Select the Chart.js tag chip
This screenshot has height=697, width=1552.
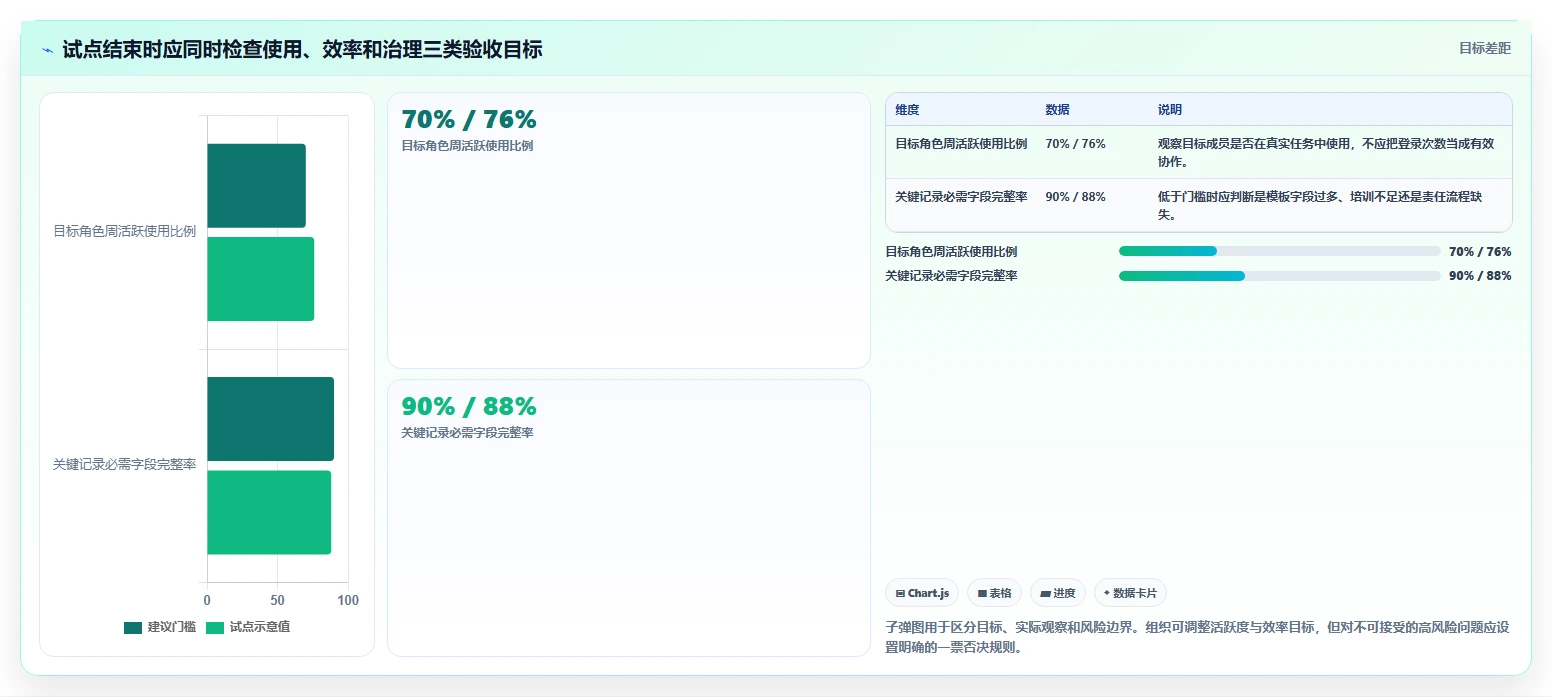922,593
